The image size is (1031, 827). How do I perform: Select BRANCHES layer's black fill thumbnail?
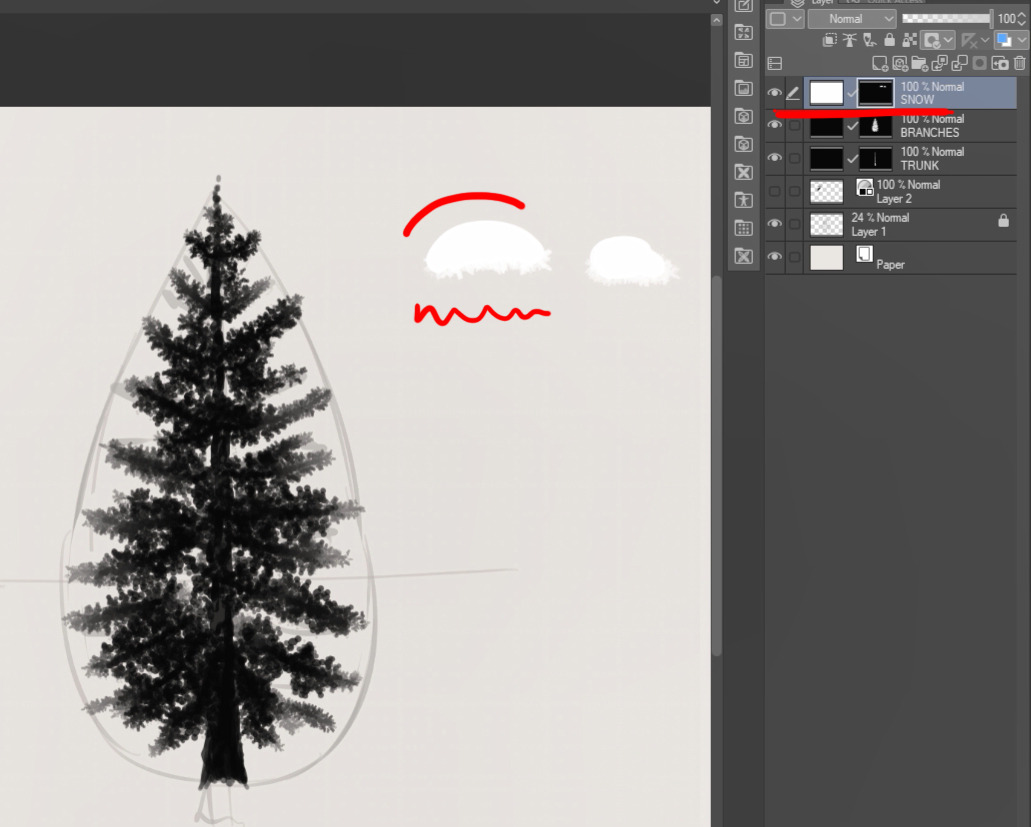827,126
